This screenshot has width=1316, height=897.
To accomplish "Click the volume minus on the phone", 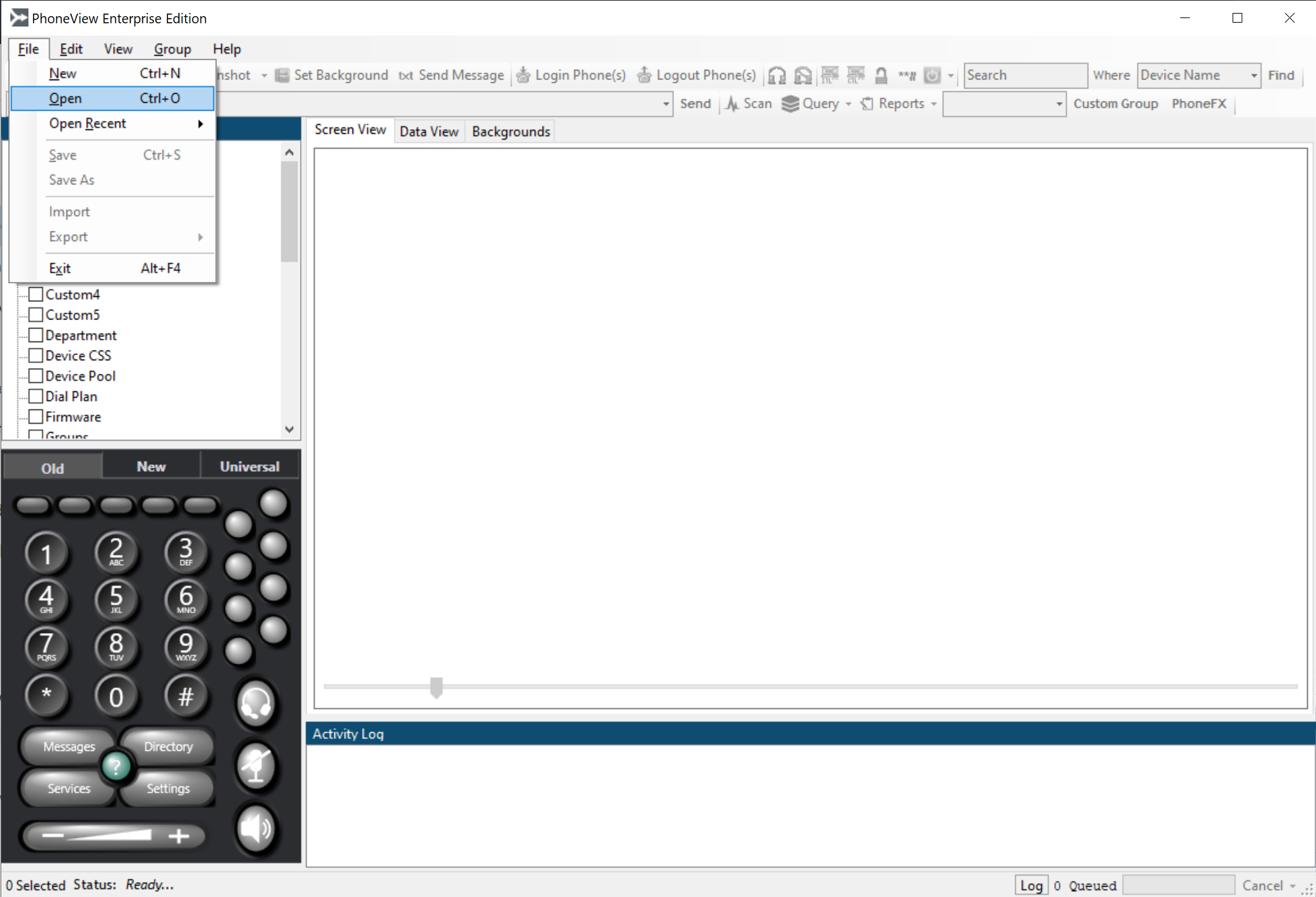I will click(x=52, y=836).
